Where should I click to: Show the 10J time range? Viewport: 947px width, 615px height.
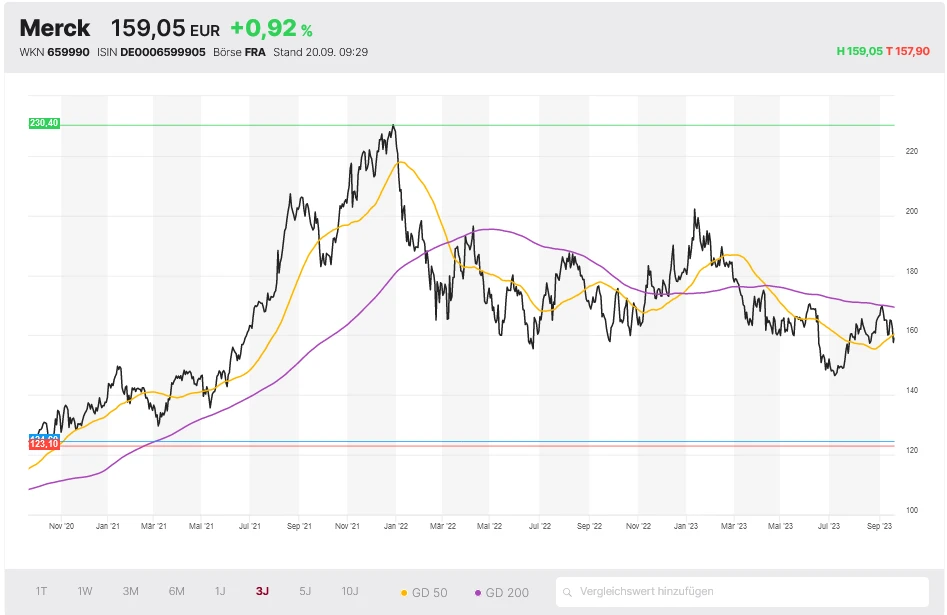[x=350, y=591]
